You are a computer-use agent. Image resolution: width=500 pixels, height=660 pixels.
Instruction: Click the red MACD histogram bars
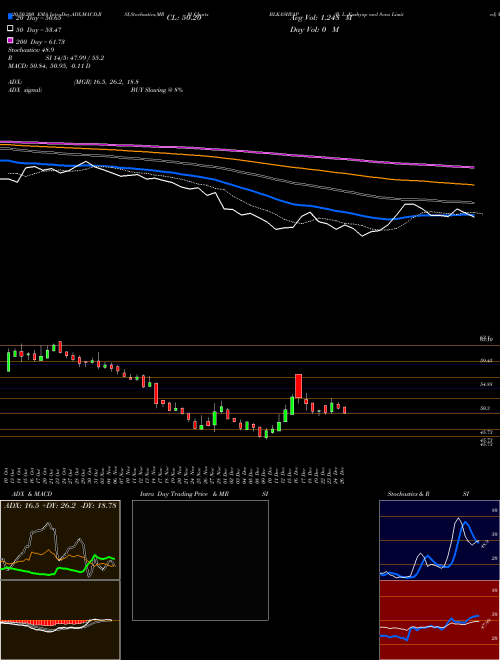click(x=44, y=623)
